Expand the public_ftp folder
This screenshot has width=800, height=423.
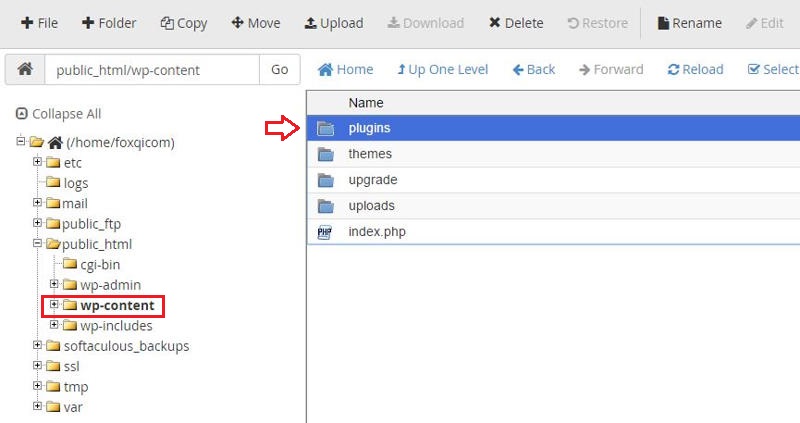click(x=37, y=222)
